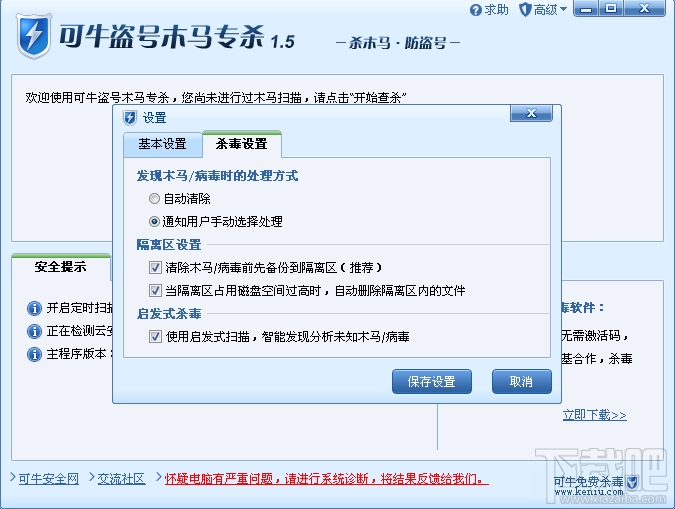
Task: Open 立即下载>> link
Action: (x=594, y=415)
